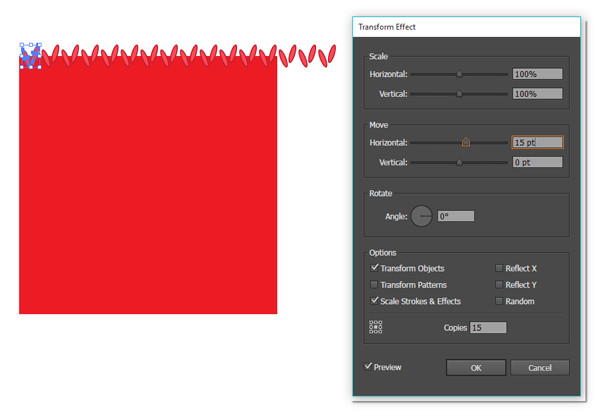Click the Rotate section label
The image size is (600, 417).
pos(380,193)
